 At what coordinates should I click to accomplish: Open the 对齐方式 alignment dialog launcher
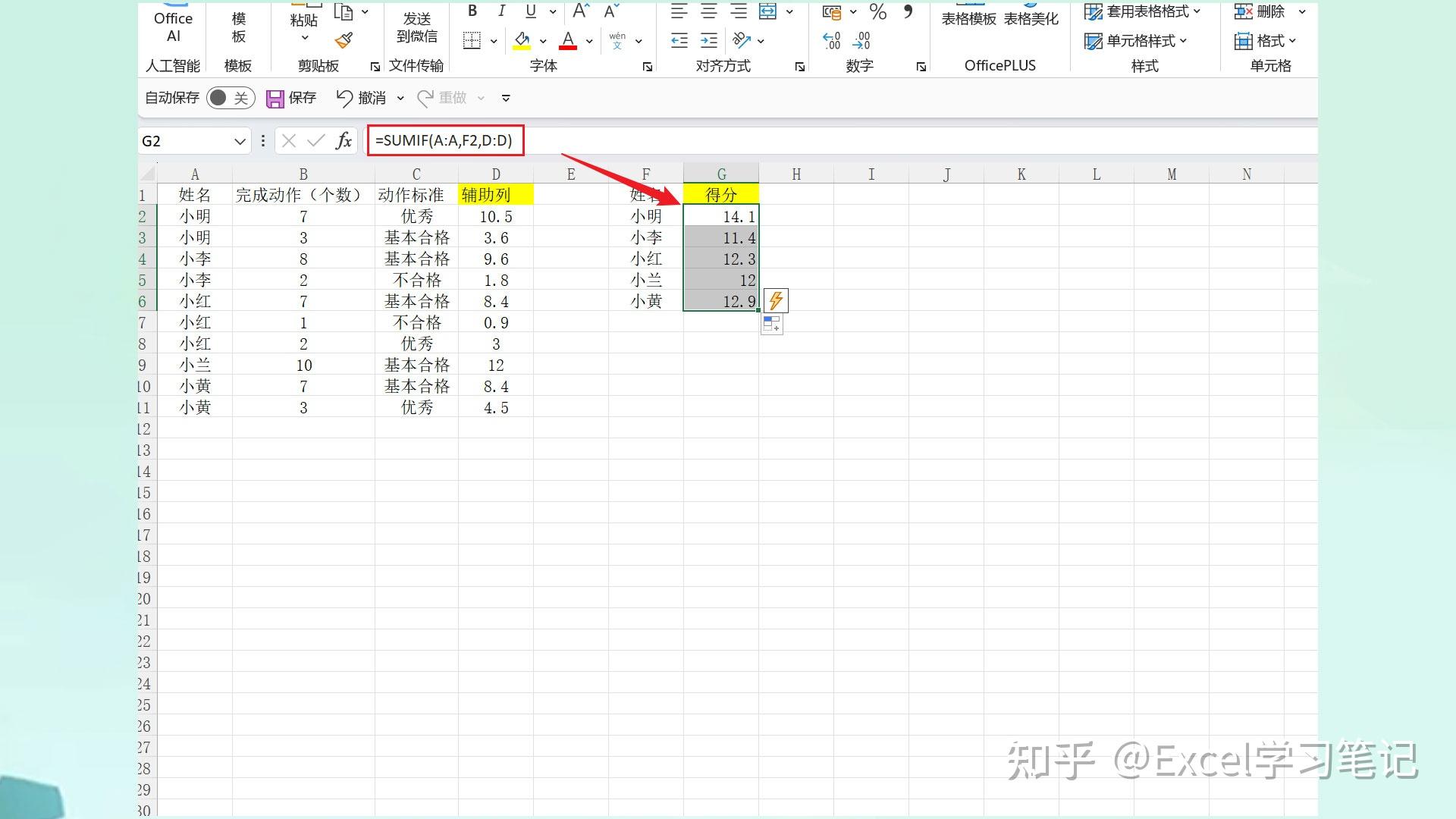[800, 67]
